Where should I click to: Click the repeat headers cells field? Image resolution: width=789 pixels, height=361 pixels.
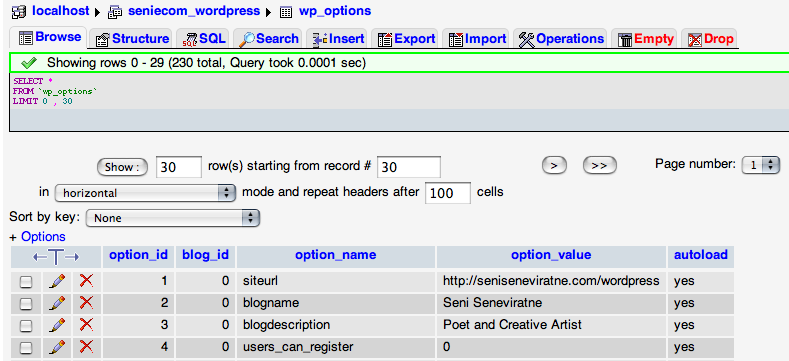tap(448, 193)
